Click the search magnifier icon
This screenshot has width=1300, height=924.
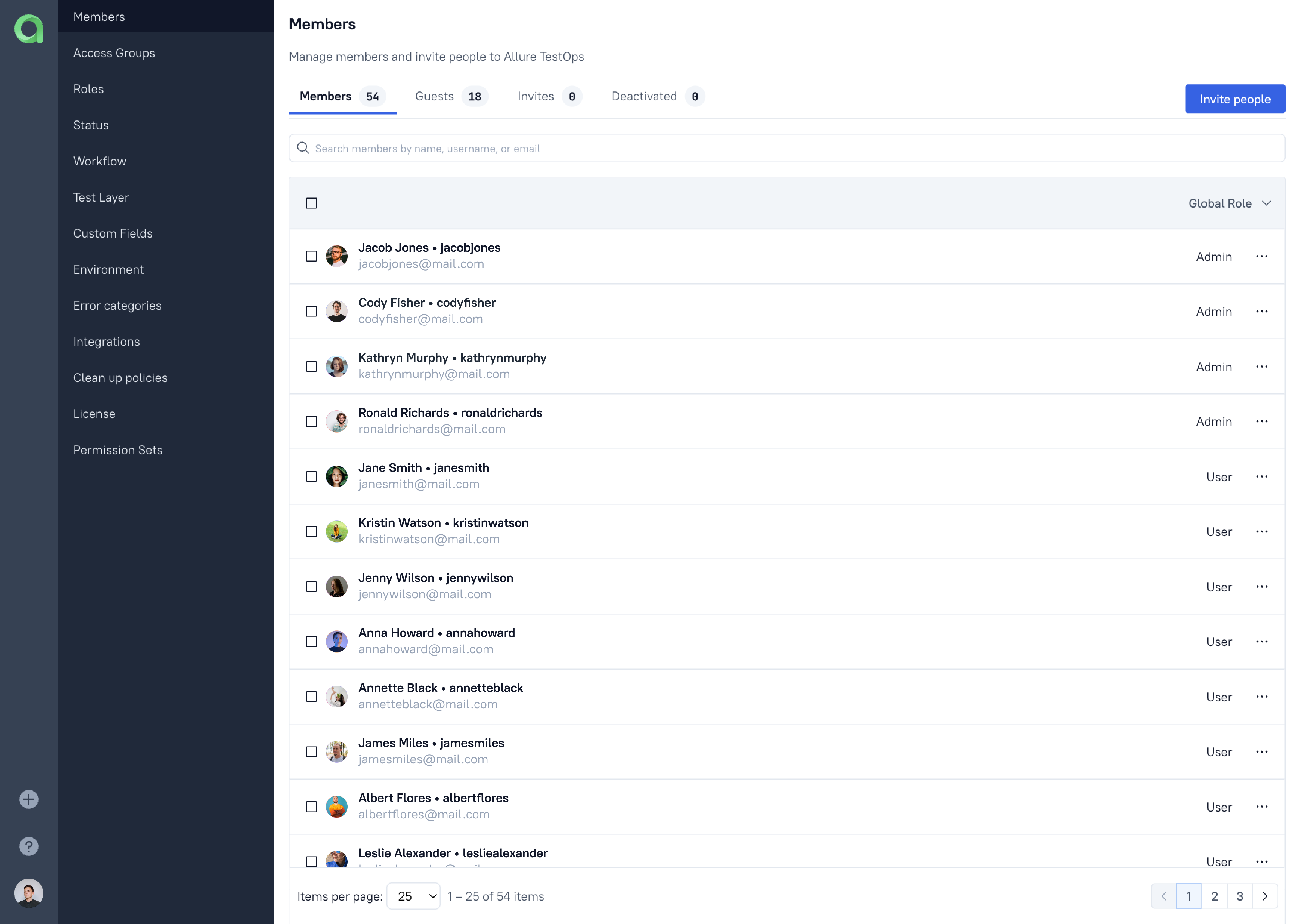click(x=303, y=148)
